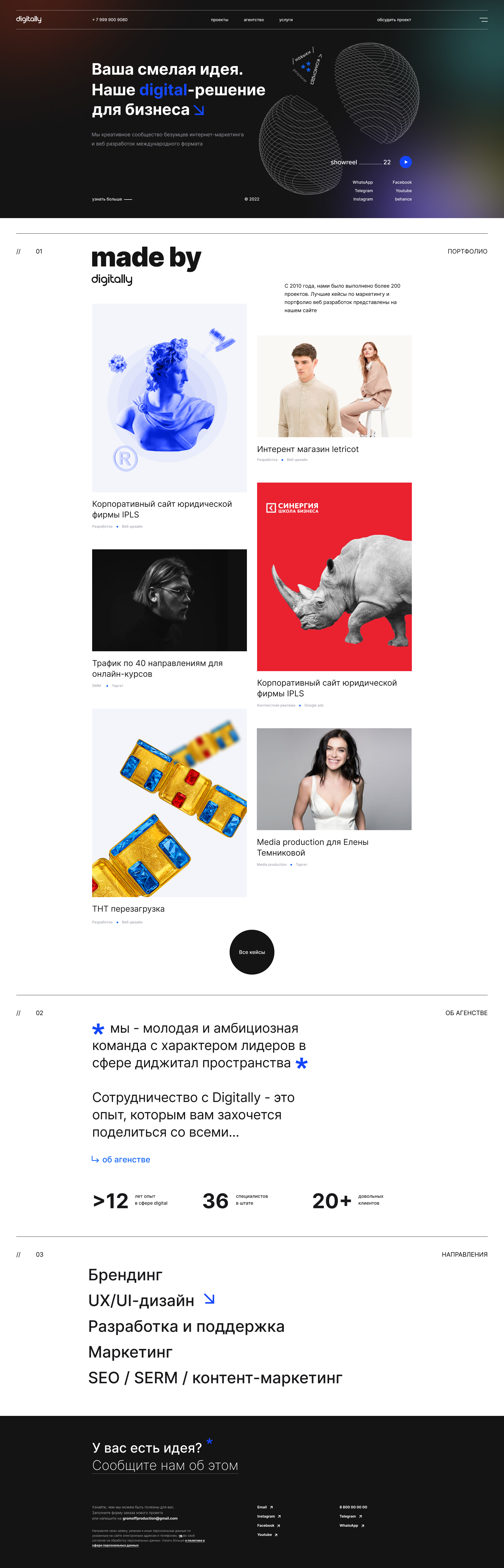504x1568 pixels.
Task: Open the behance link in hero
Action: click(403, 199)
